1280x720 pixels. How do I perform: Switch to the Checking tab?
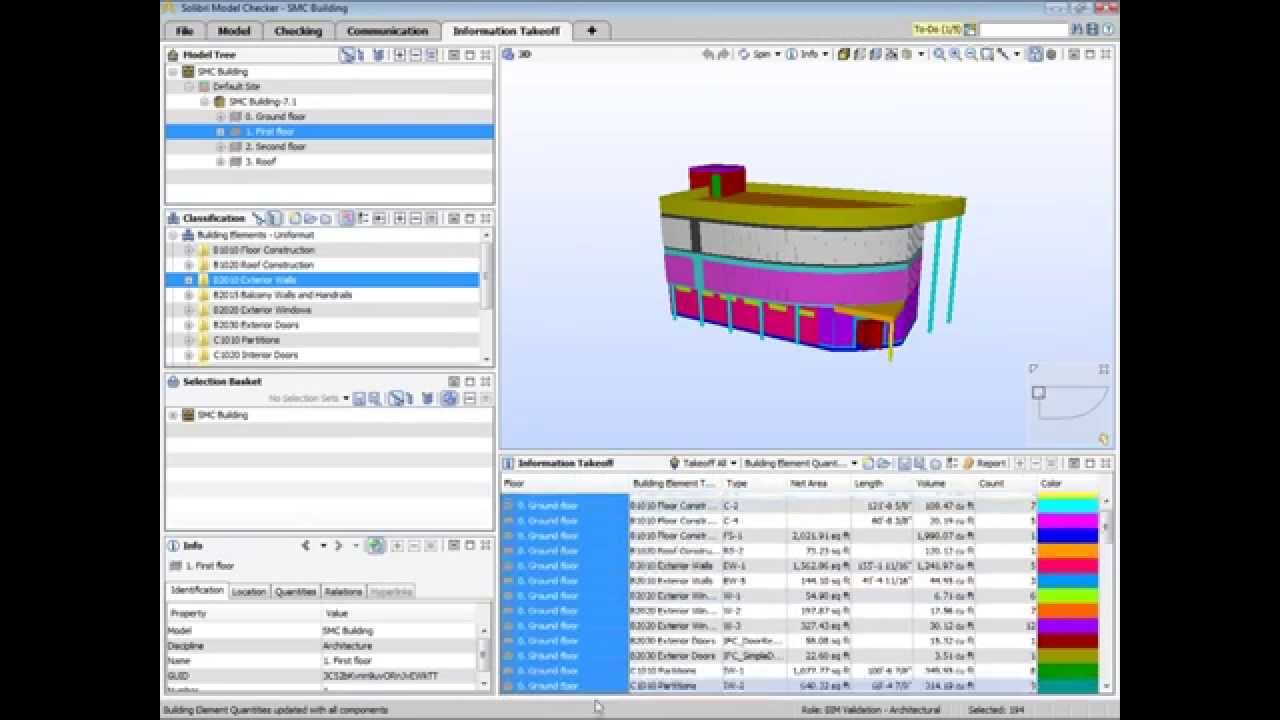[298, 31]
